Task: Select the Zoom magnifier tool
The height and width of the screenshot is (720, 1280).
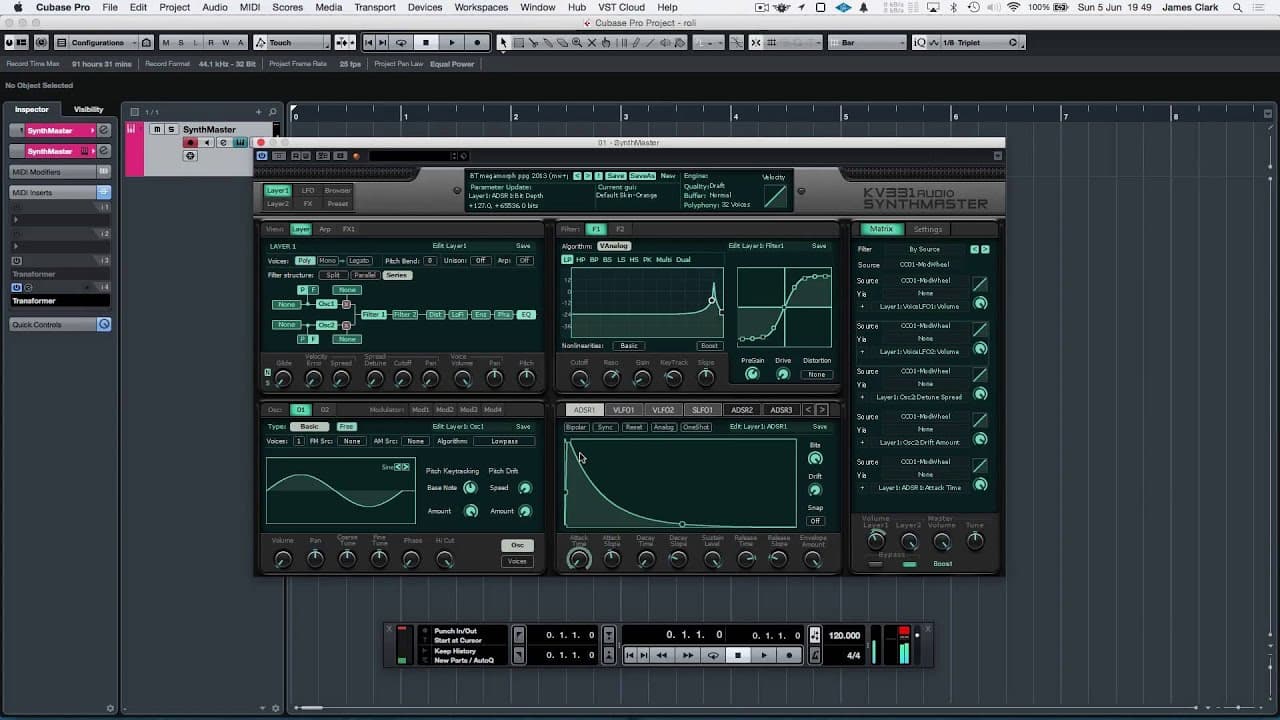Action: point(577,43)
